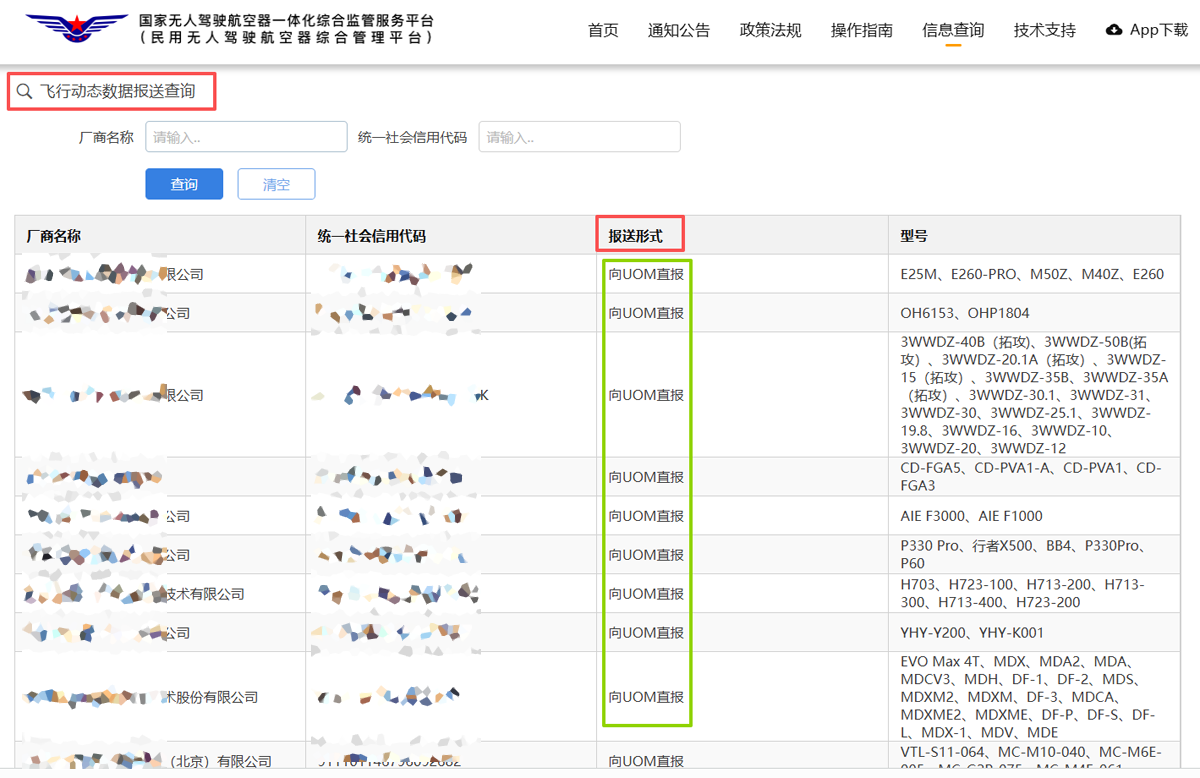Click the blue 查询 search button

point(184,184)
